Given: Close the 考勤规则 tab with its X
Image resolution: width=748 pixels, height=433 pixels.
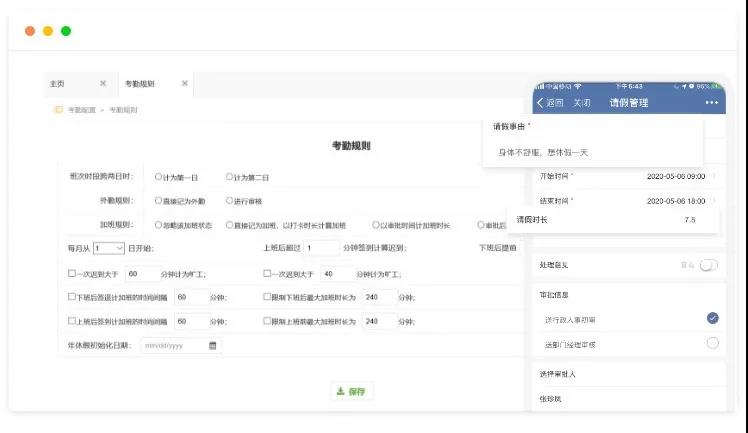Looking at the screenshot, I should click(x=185, y=83).
